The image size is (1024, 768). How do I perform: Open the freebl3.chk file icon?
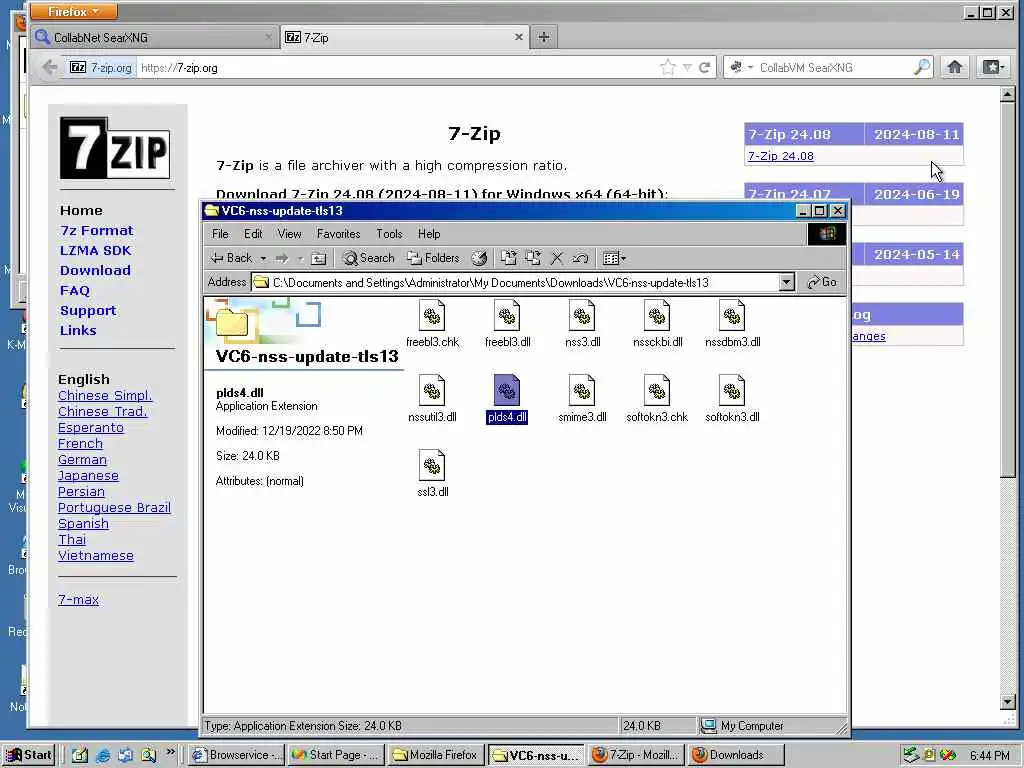[x=432, y=317]
